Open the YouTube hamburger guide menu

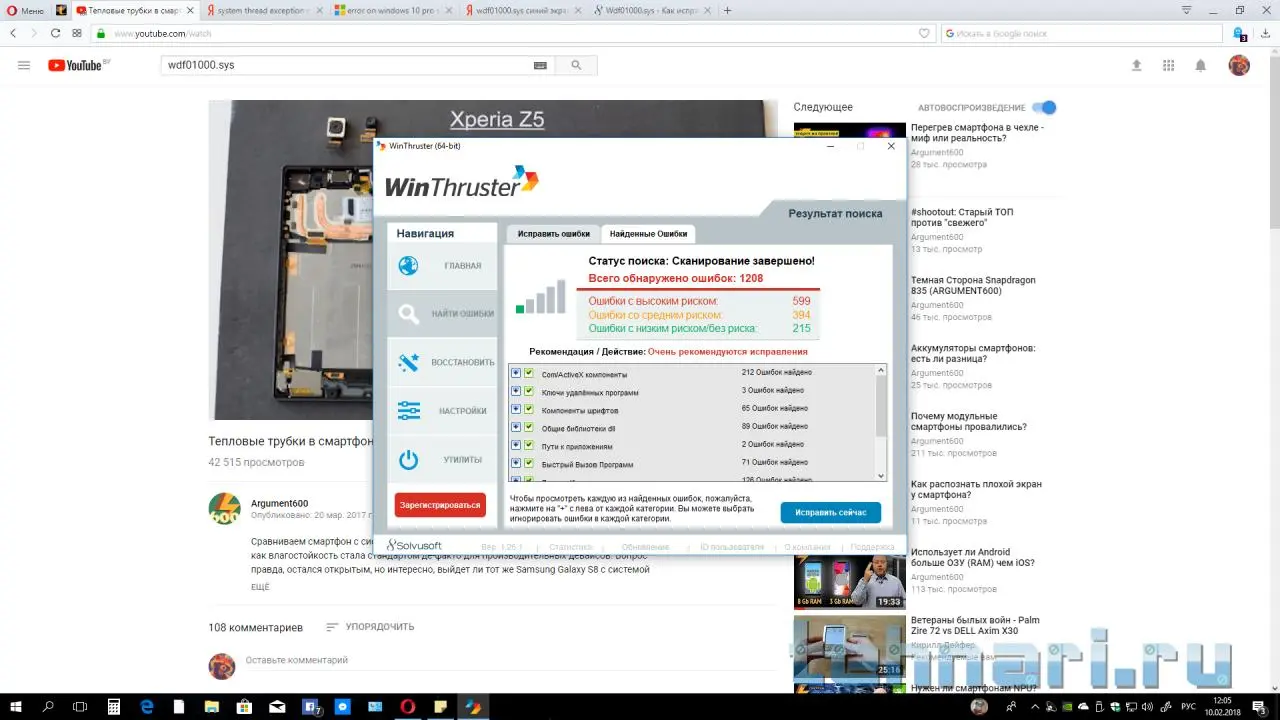pos(24,65)
